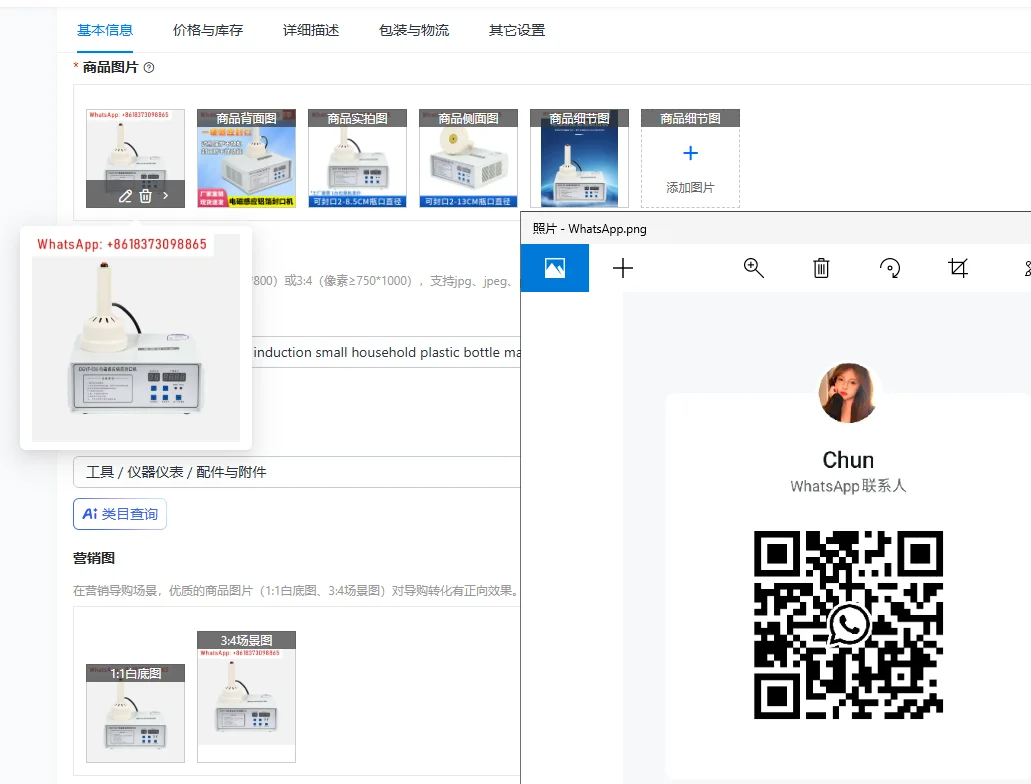
Task: Open the Photos app gallery view icon
Action: coord(555,268)
